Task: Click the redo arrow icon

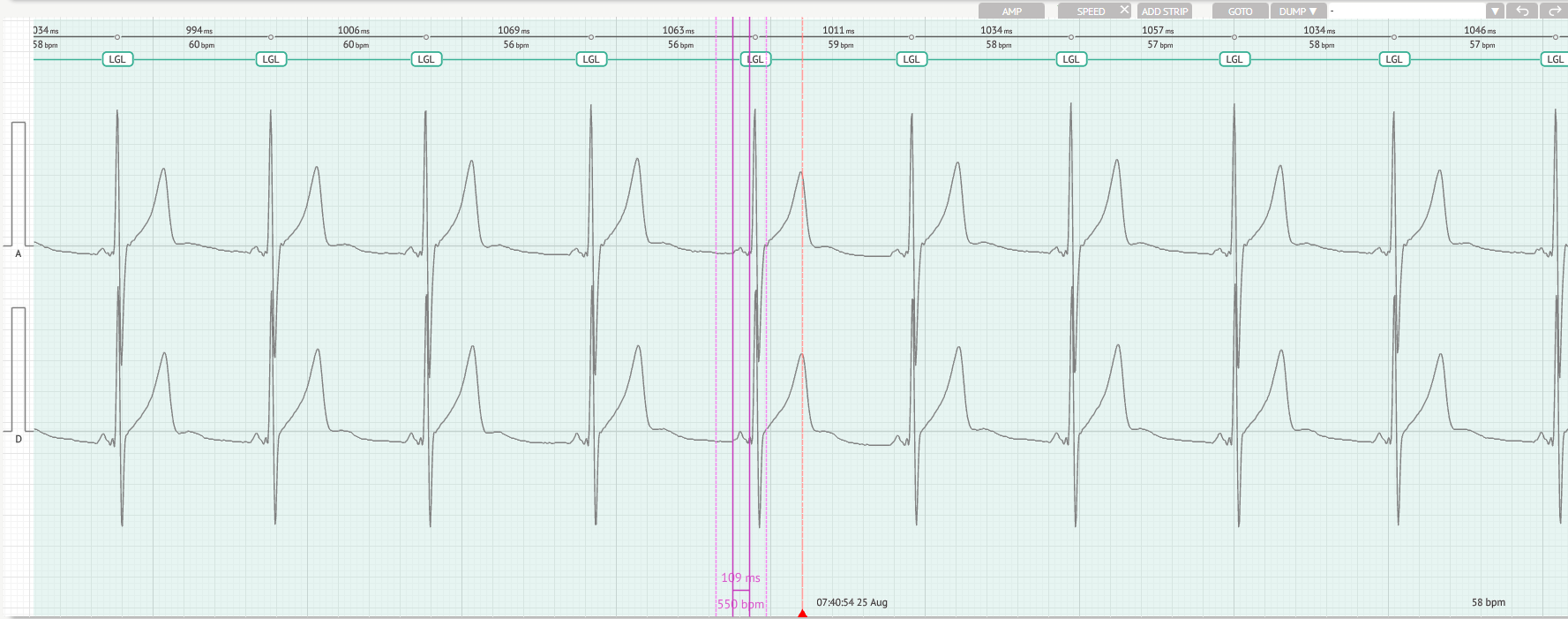Action: pyautogui.click(x=1553, y=11)
